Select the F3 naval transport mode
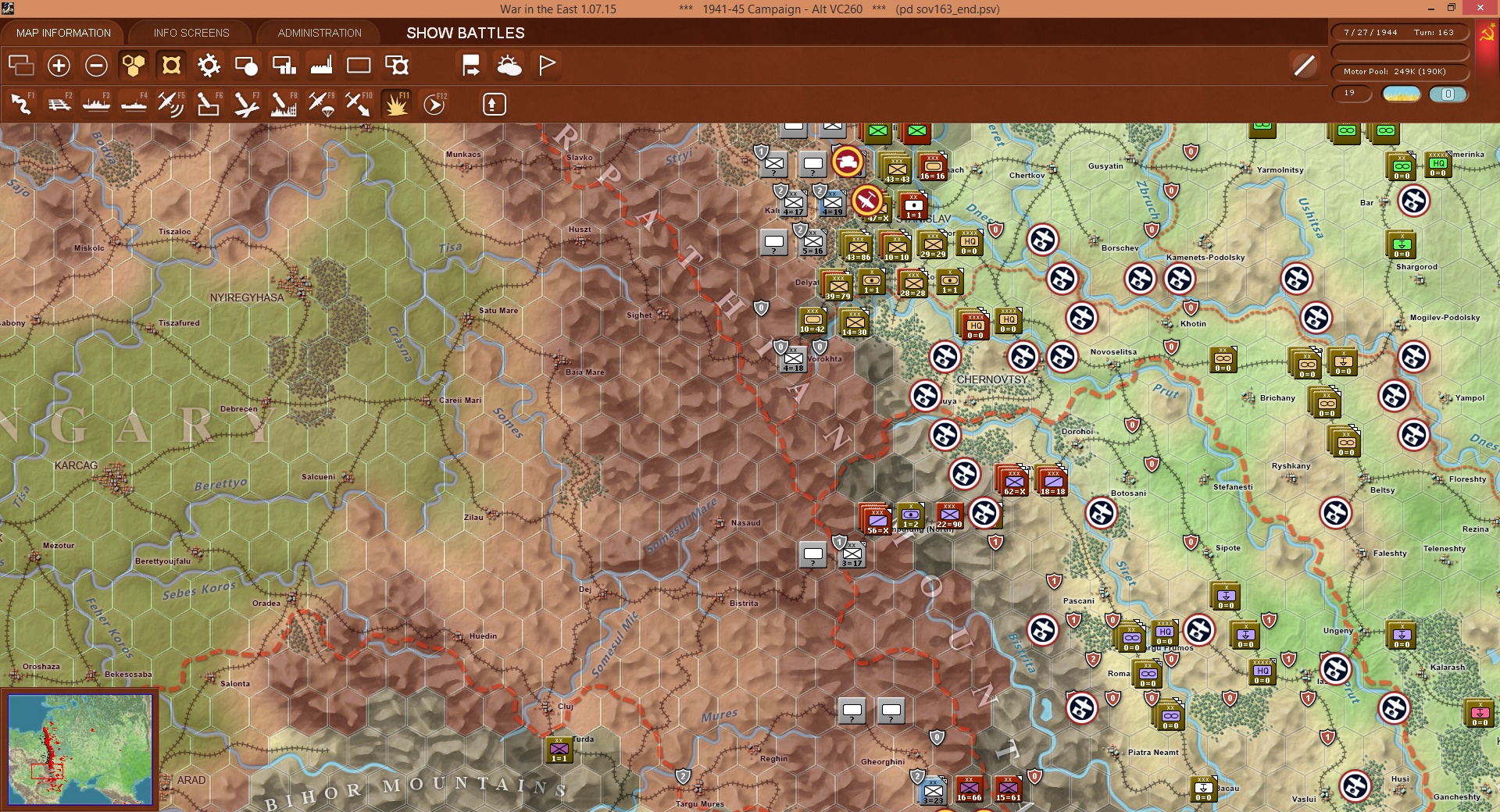The height and width of the screenshot is (812, 1500). [x=97, y=104]
